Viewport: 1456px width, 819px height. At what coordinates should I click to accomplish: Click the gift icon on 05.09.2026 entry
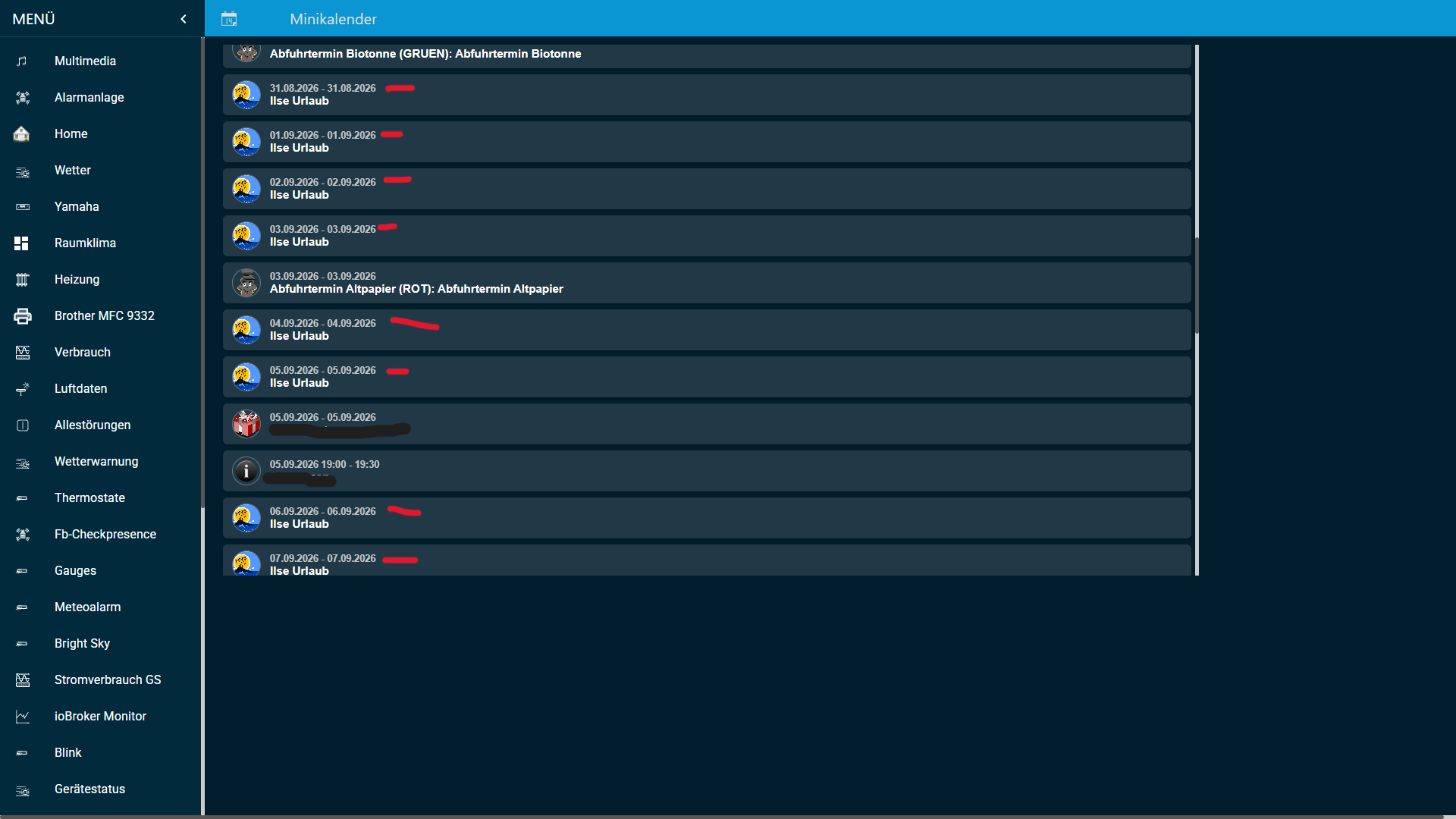click(246, 424)
